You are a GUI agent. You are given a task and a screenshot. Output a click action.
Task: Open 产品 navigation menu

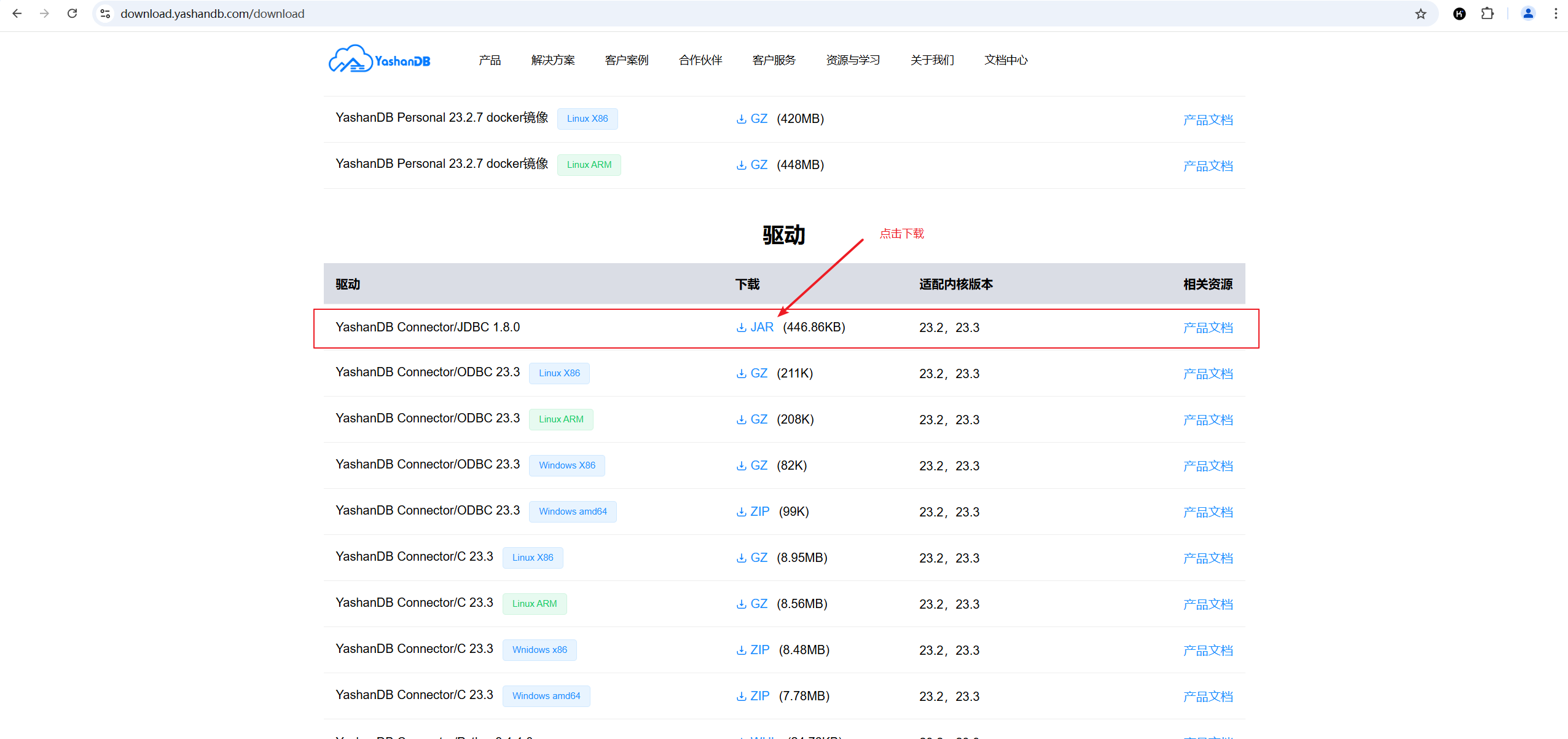490,60
